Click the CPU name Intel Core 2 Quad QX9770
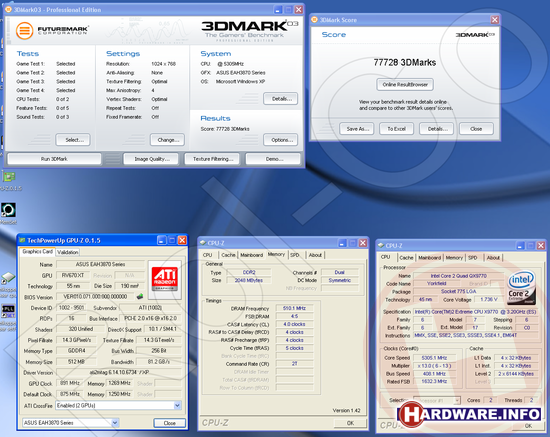 coord(458,276)
